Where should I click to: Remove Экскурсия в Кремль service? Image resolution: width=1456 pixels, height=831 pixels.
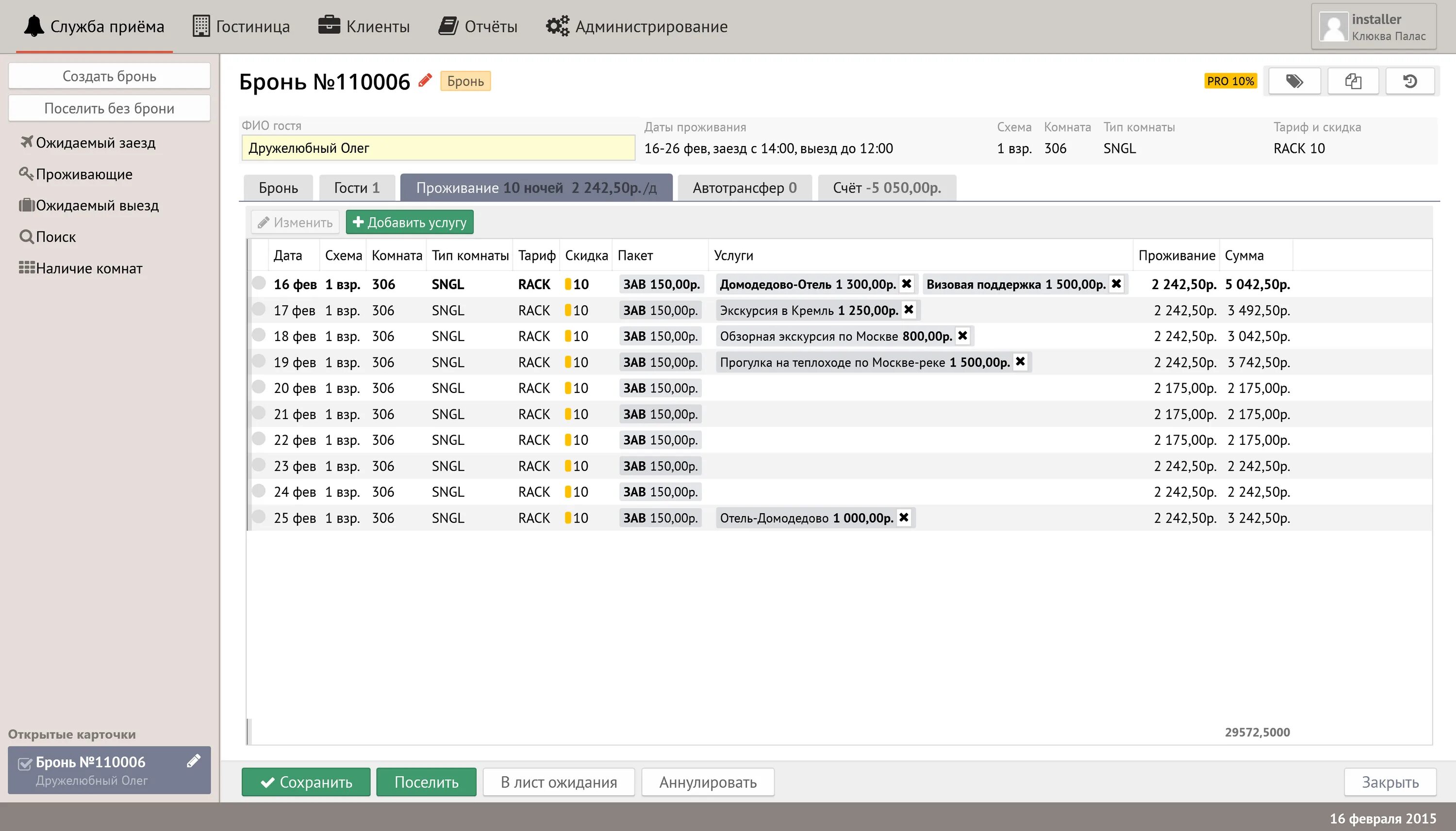click(x=909, y=310)
